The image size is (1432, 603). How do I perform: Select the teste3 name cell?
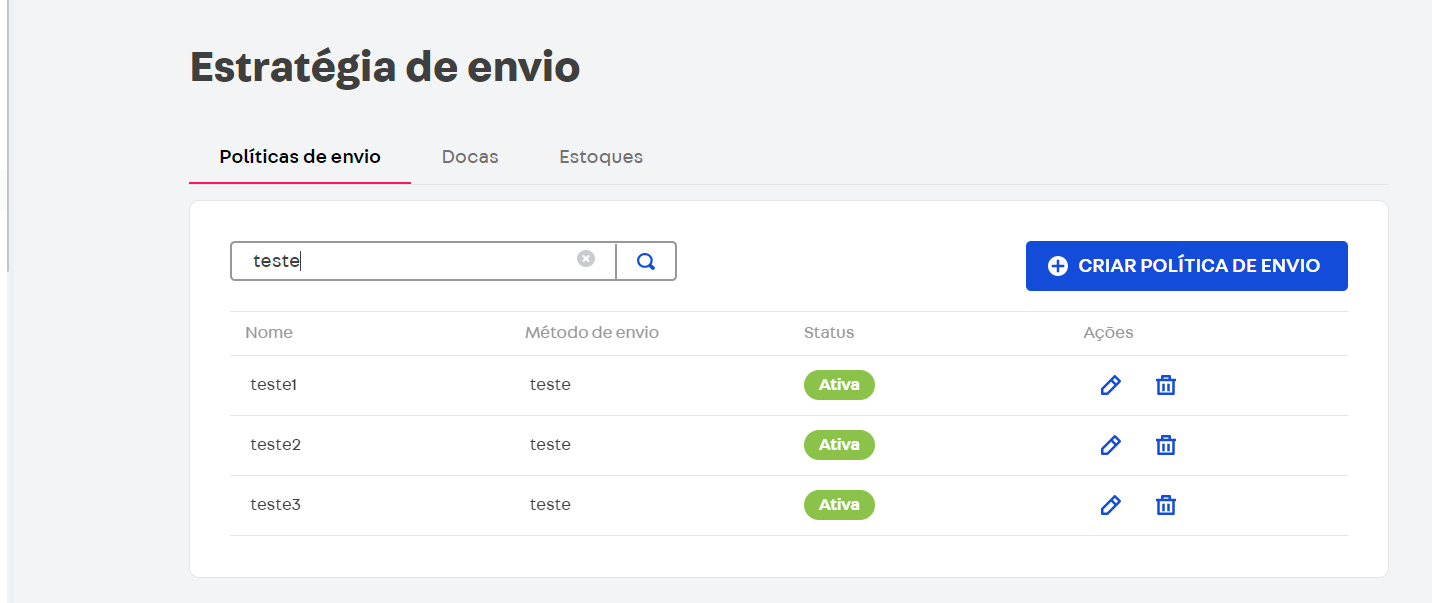(x=276, y=505)
